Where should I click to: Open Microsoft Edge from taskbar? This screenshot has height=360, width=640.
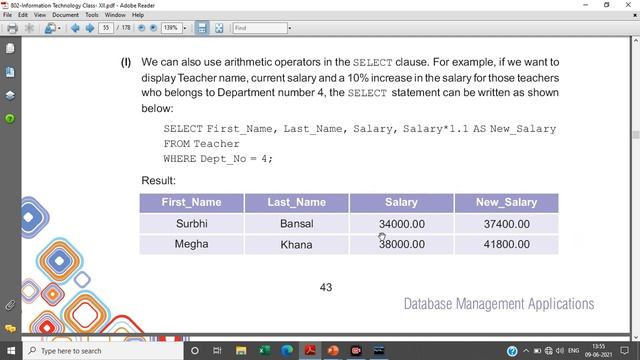coord(287,351)
